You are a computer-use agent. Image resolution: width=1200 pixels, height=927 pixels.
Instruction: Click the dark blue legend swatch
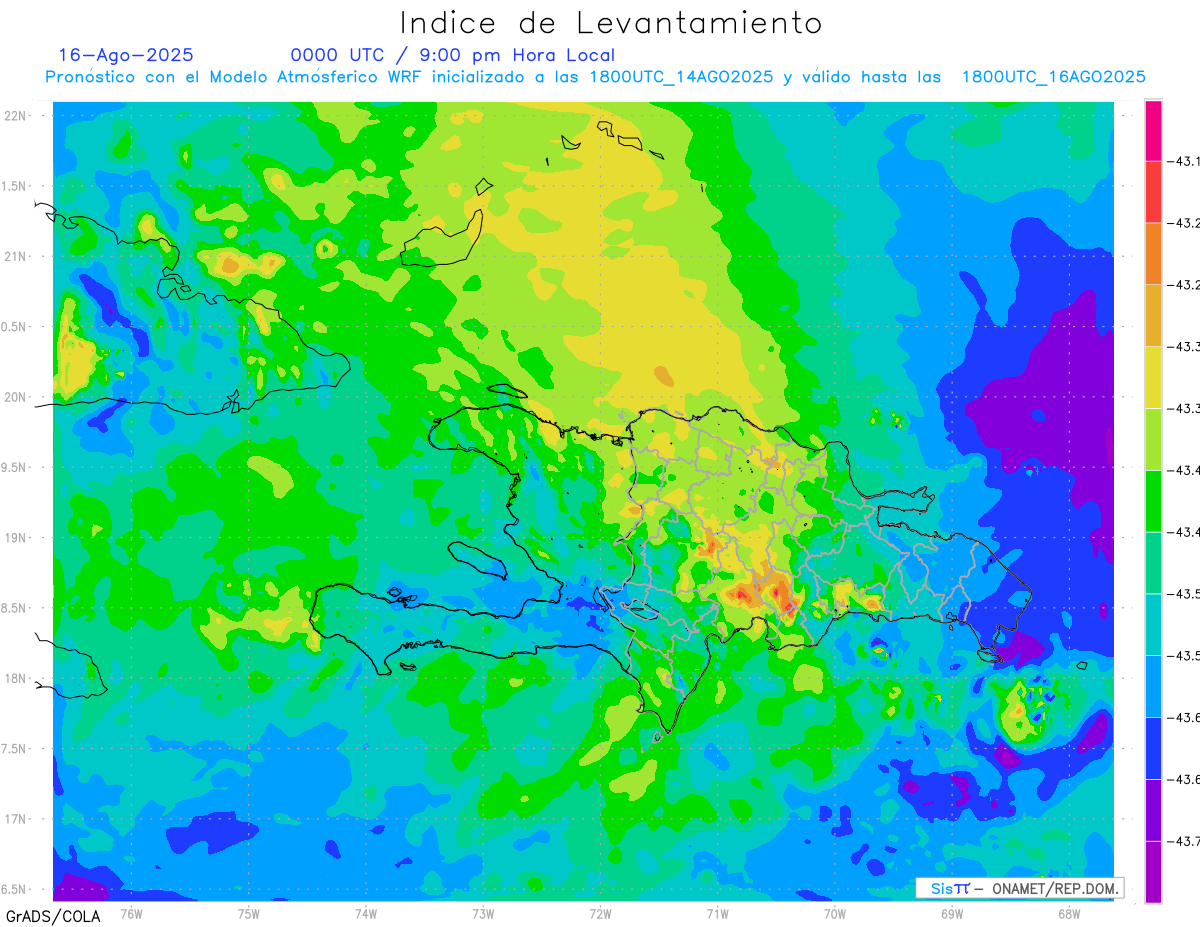click(1153, 748)
